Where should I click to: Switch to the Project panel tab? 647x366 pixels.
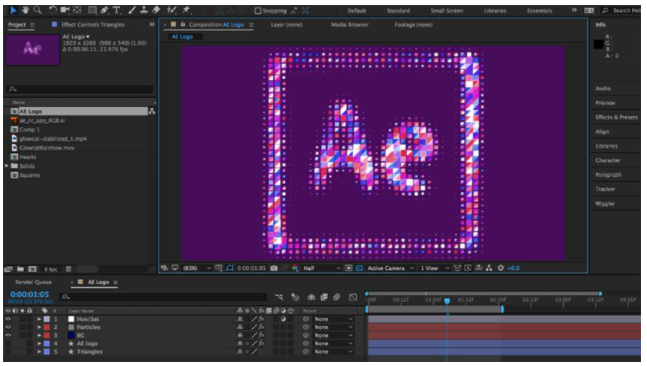17,25
